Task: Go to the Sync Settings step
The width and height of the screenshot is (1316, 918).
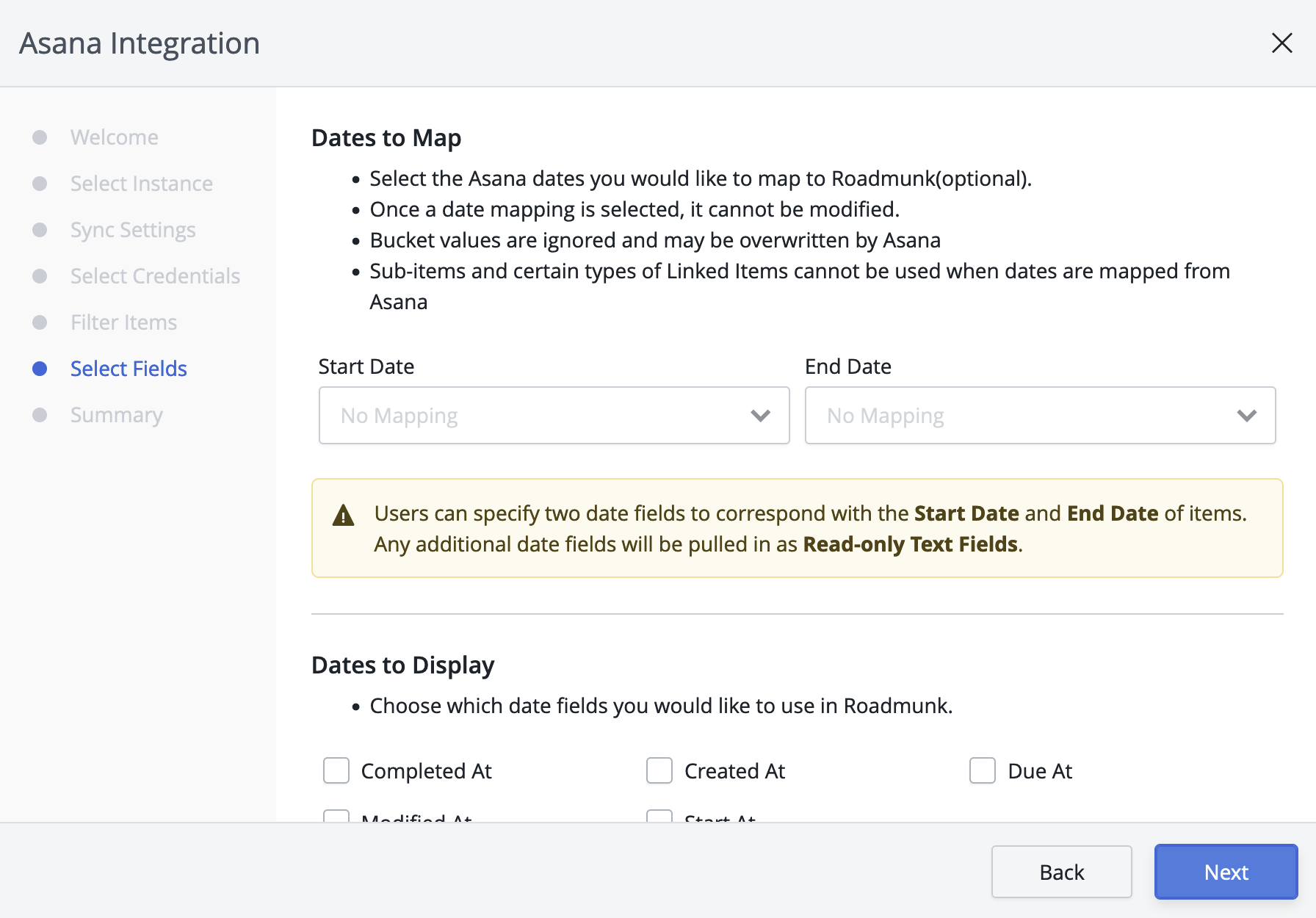Action: point(133,230)
